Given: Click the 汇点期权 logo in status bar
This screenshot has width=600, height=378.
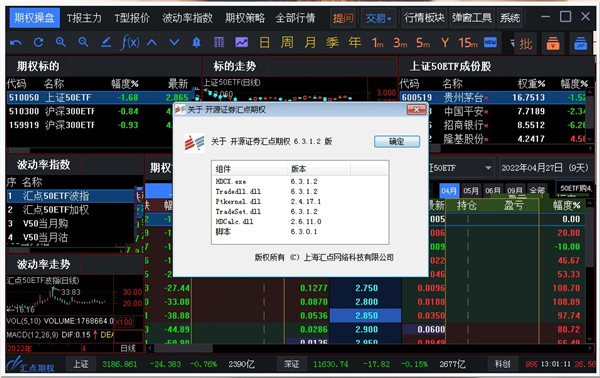Looking at the screenshot, I should [x=31, y=365].
